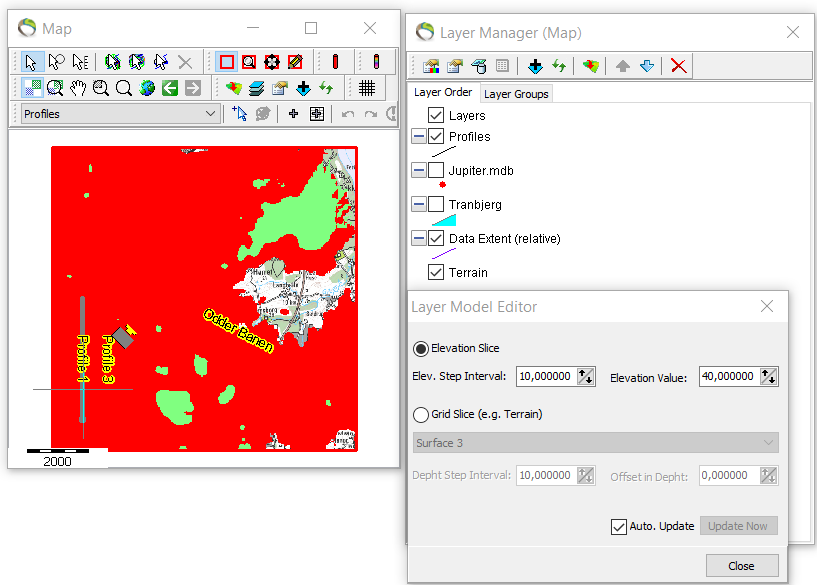
Task: Click the blue add layer arrow icon
Action: [x=534, y=66]
